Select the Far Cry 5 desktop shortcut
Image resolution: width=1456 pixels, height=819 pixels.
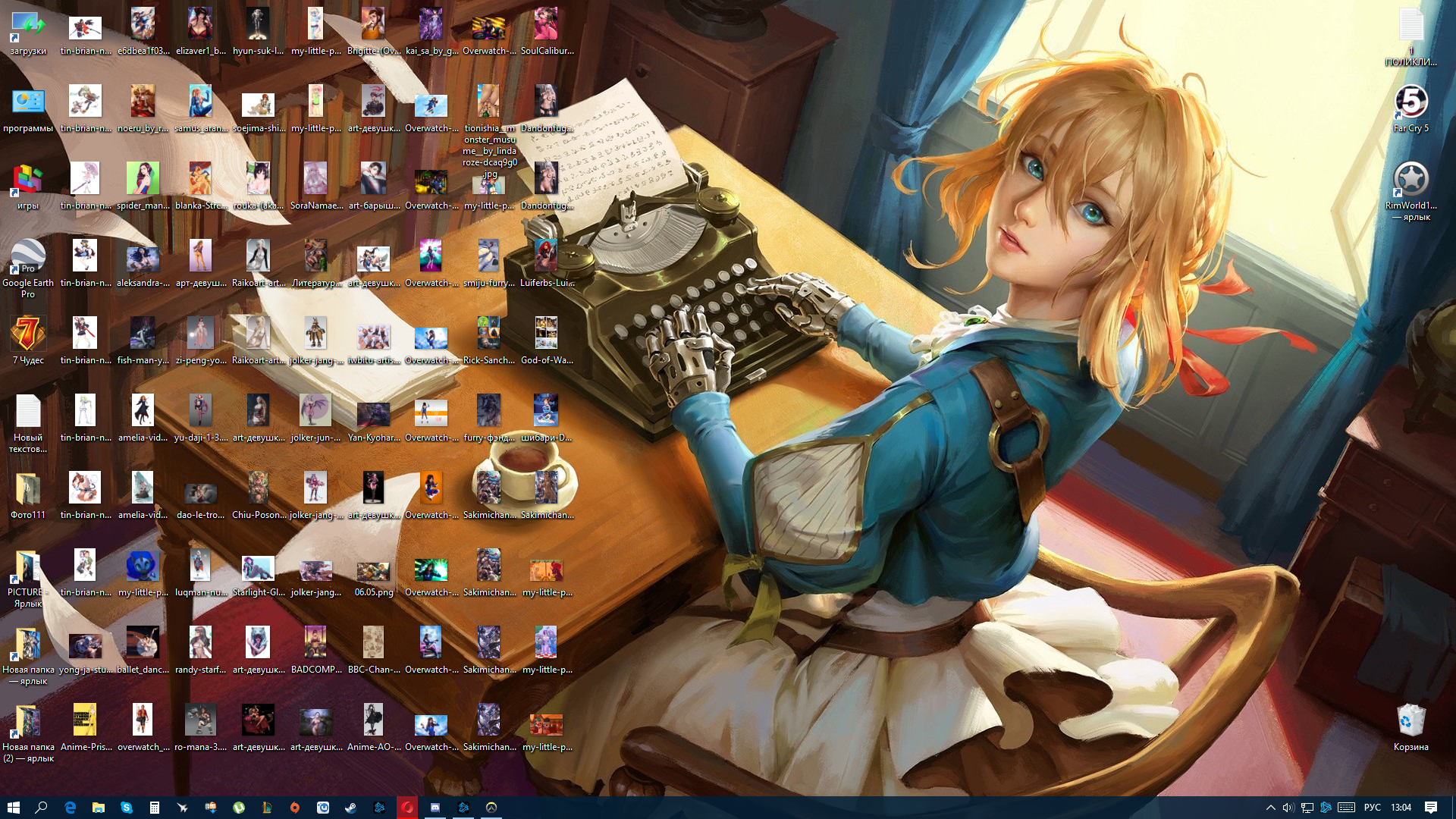click(x=1410, y=107)
